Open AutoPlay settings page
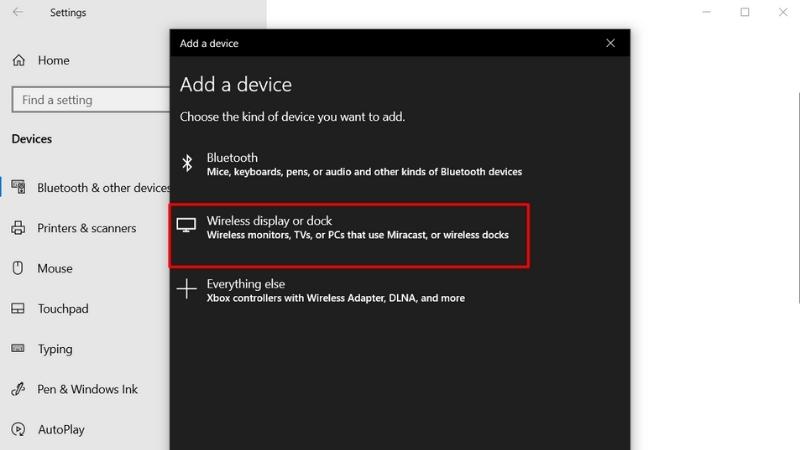This screenshot has height=450, width=800. coord(61,430)
